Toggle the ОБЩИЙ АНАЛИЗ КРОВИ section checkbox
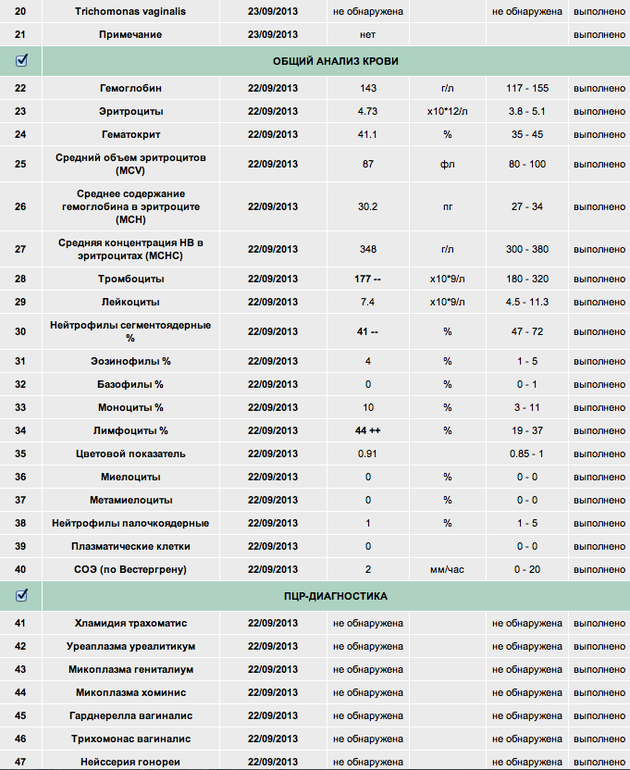630x770 pixels. click(x=21, y=60)
